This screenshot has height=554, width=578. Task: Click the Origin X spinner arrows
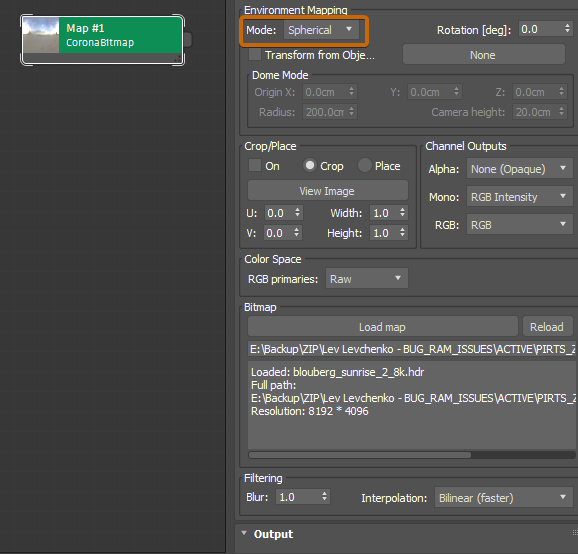pyautogui.click(x=352, y=91)
